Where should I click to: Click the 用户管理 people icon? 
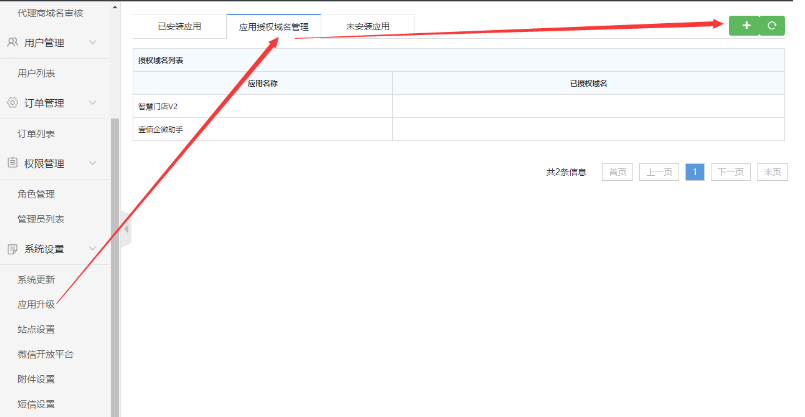click(x=13, y=42)
